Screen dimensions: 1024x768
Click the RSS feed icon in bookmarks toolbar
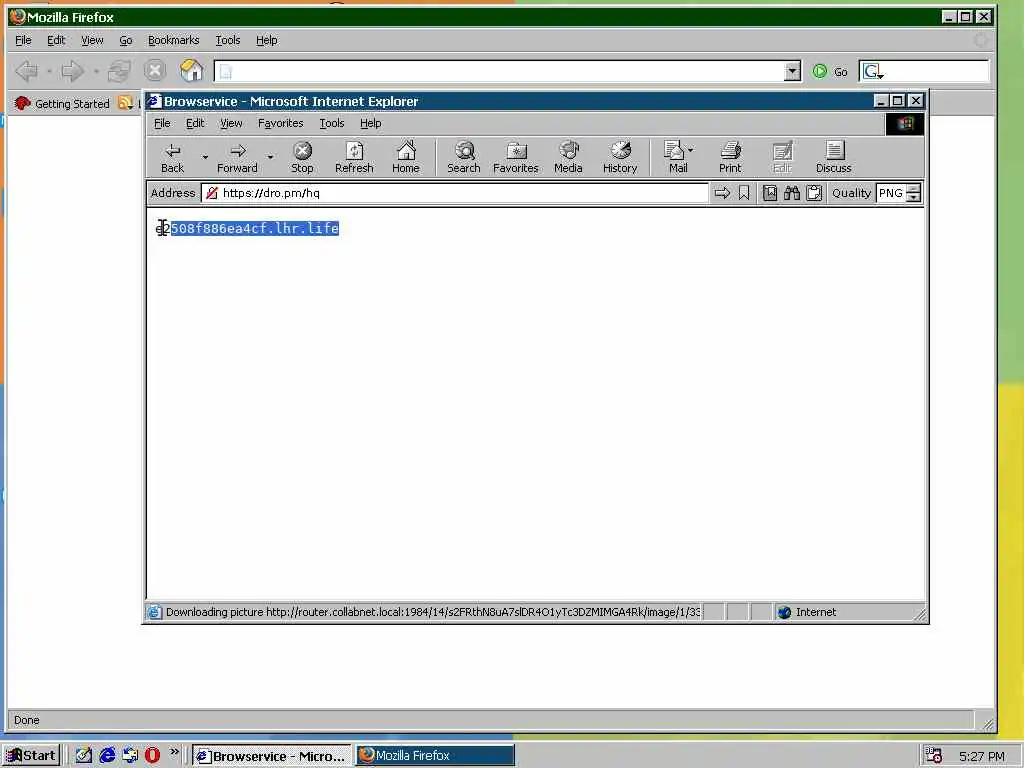pyautogui.click(x=125, y=103)
